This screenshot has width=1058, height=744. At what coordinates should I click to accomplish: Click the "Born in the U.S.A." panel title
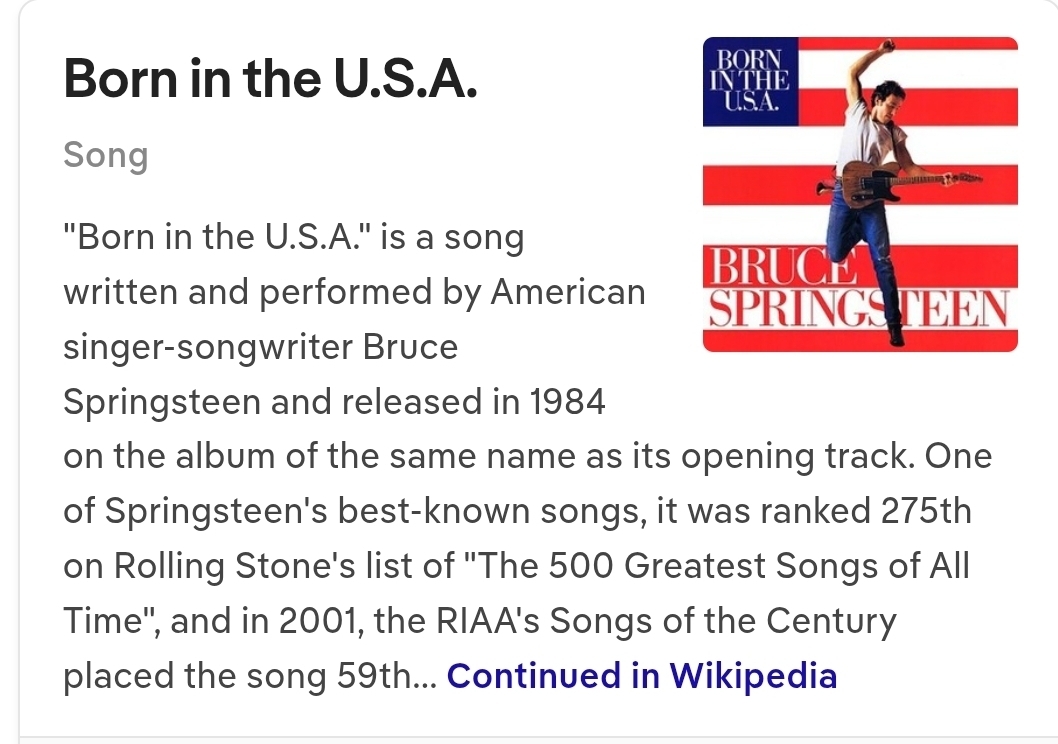pyautogui.click(x=270, y=81)
